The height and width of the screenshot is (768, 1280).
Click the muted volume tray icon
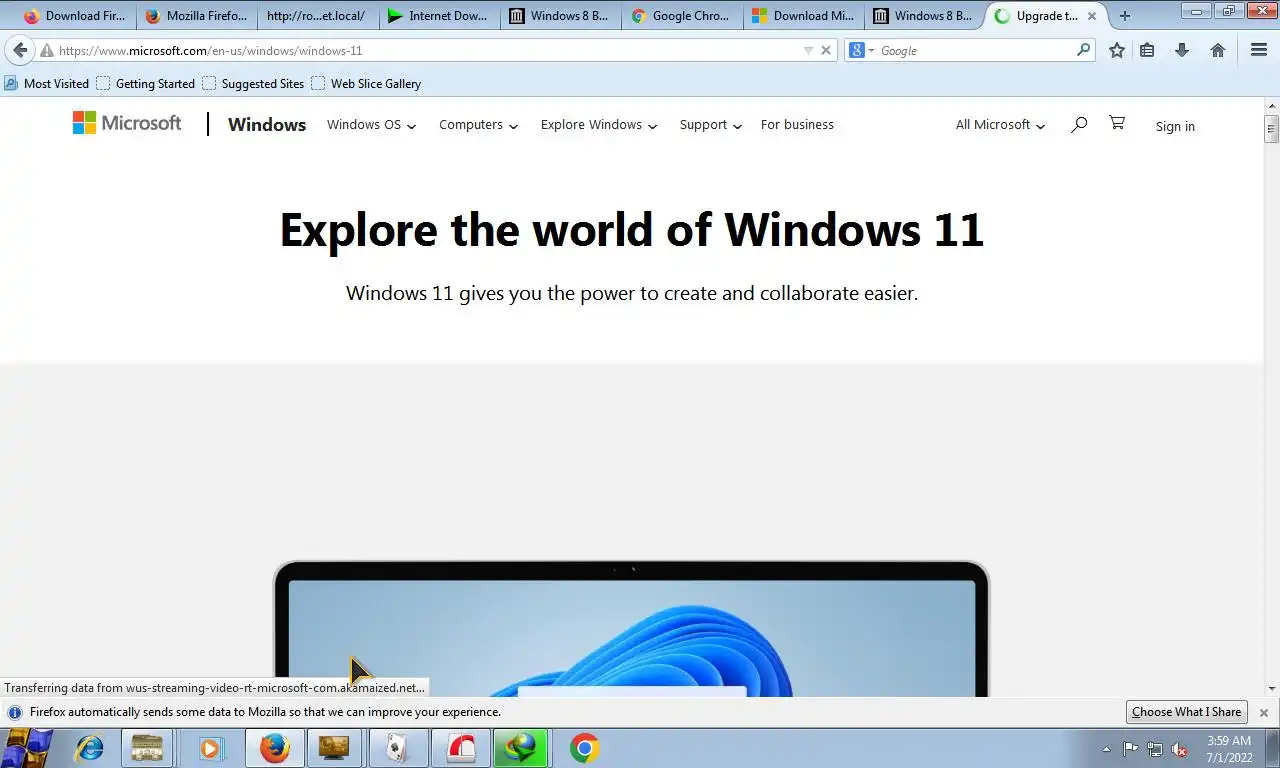(x=1179, y=749)
